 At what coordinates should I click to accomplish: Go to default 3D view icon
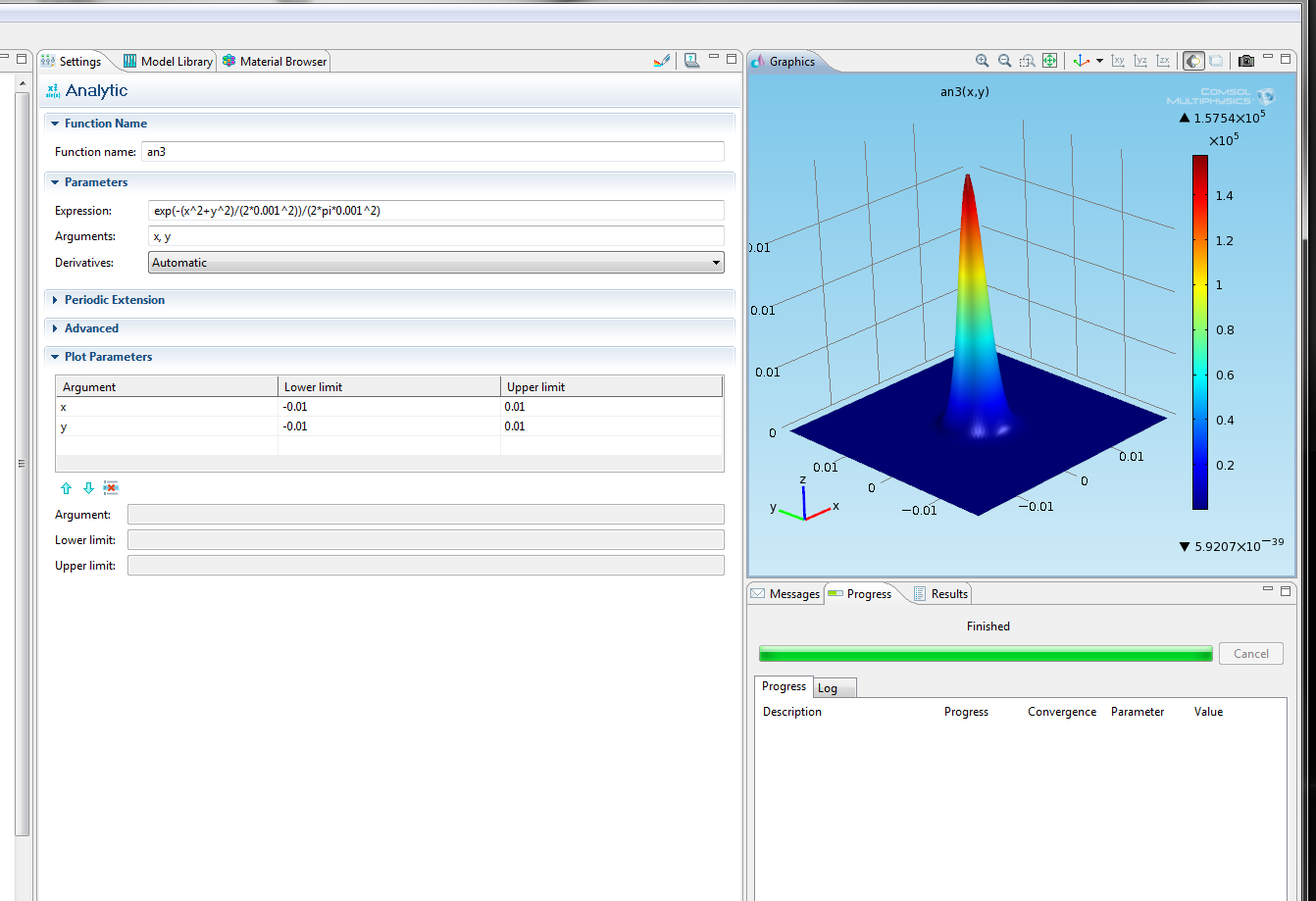pyautogui.click(x=1082, y=61)
